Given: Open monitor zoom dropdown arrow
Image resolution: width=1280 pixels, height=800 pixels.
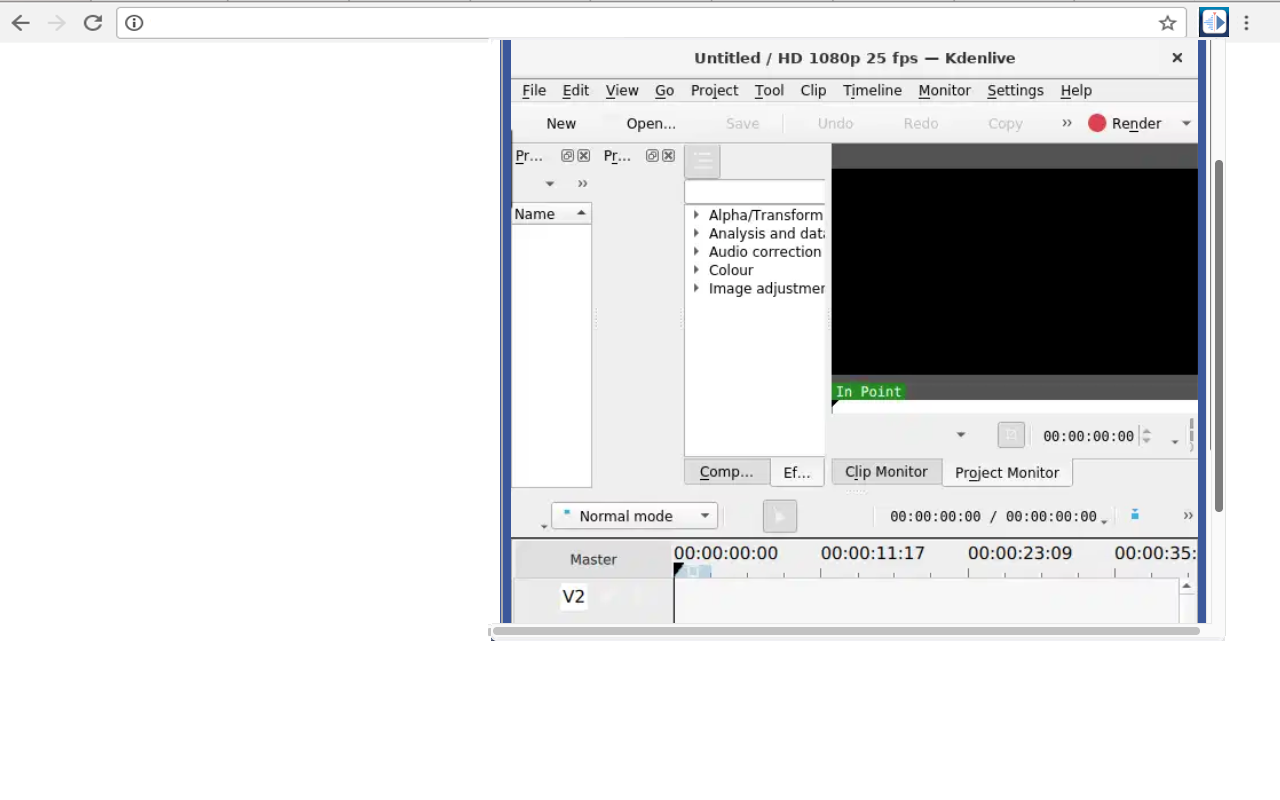Looking at the screenshot, I should click(961, 435).
